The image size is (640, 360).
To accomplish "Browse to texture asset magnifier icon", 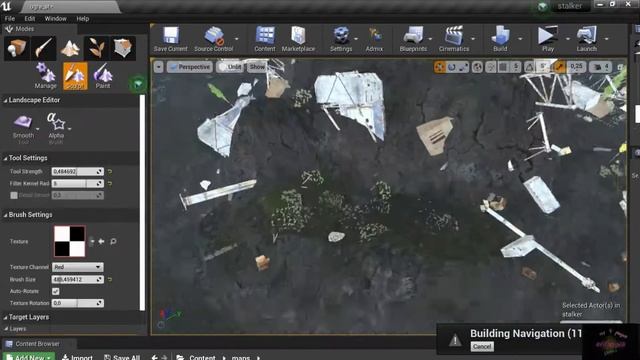I will coord(113,242).
